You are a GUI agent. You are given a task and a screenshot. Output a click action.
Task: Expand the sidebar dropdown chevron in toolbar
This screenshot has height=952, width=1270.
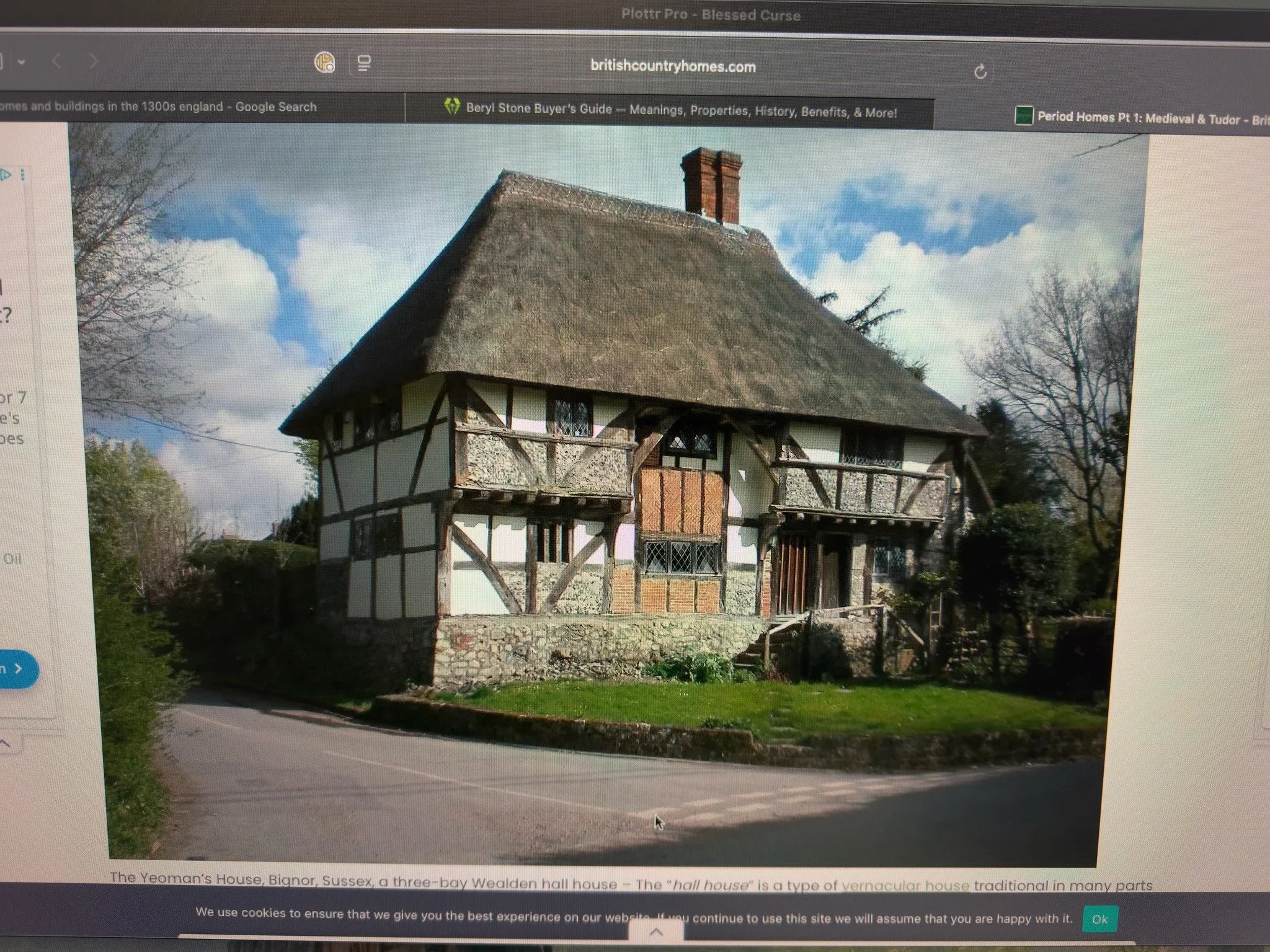pos(21,62)
